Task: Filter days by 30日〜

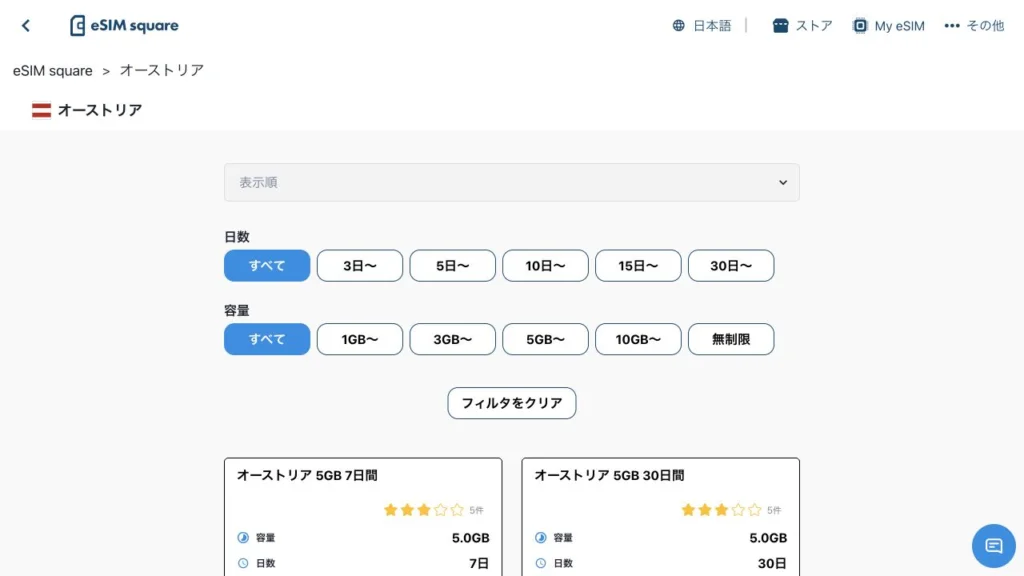Action: 731,266
